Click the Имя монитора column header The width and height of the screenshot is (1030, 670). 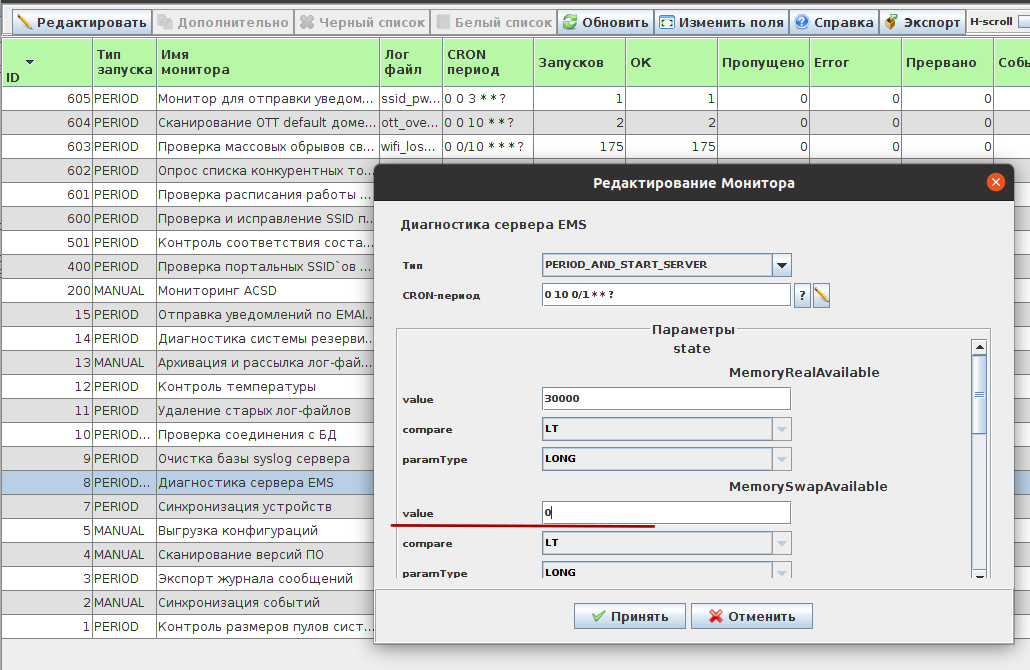266,62
